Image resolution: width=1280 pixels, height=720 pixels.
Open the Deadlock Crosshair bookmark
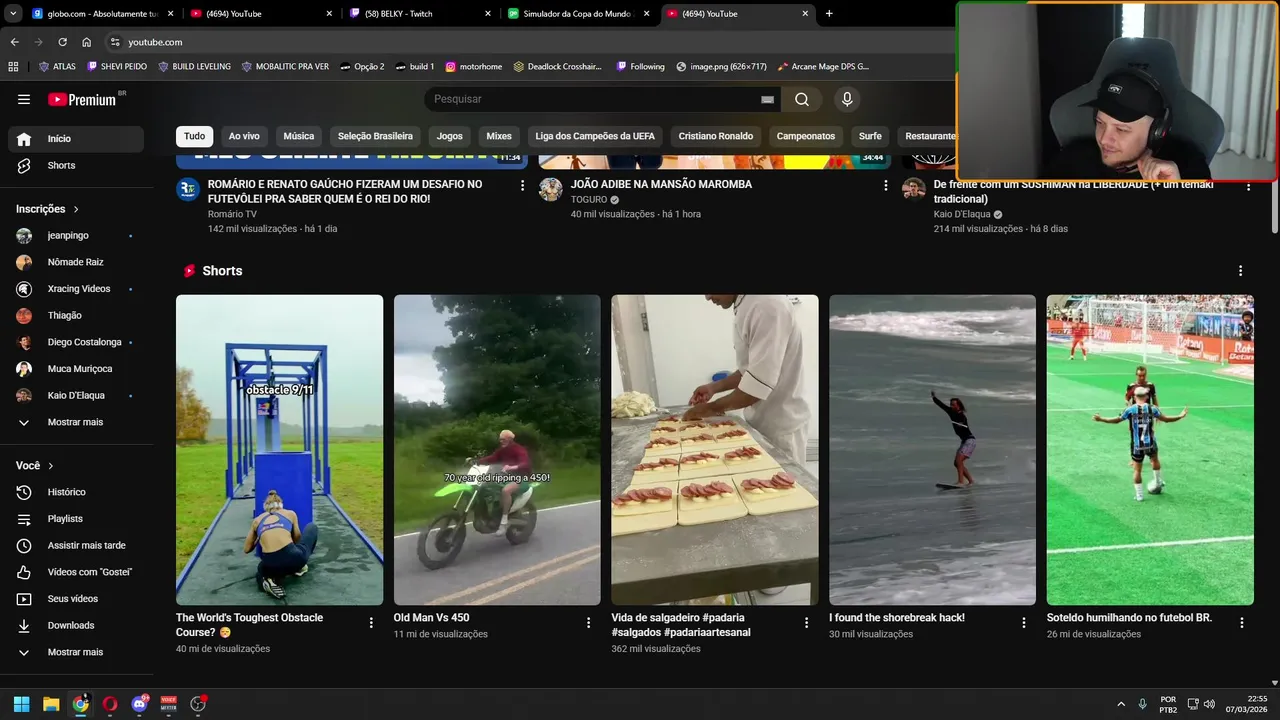tap(557, 66)
